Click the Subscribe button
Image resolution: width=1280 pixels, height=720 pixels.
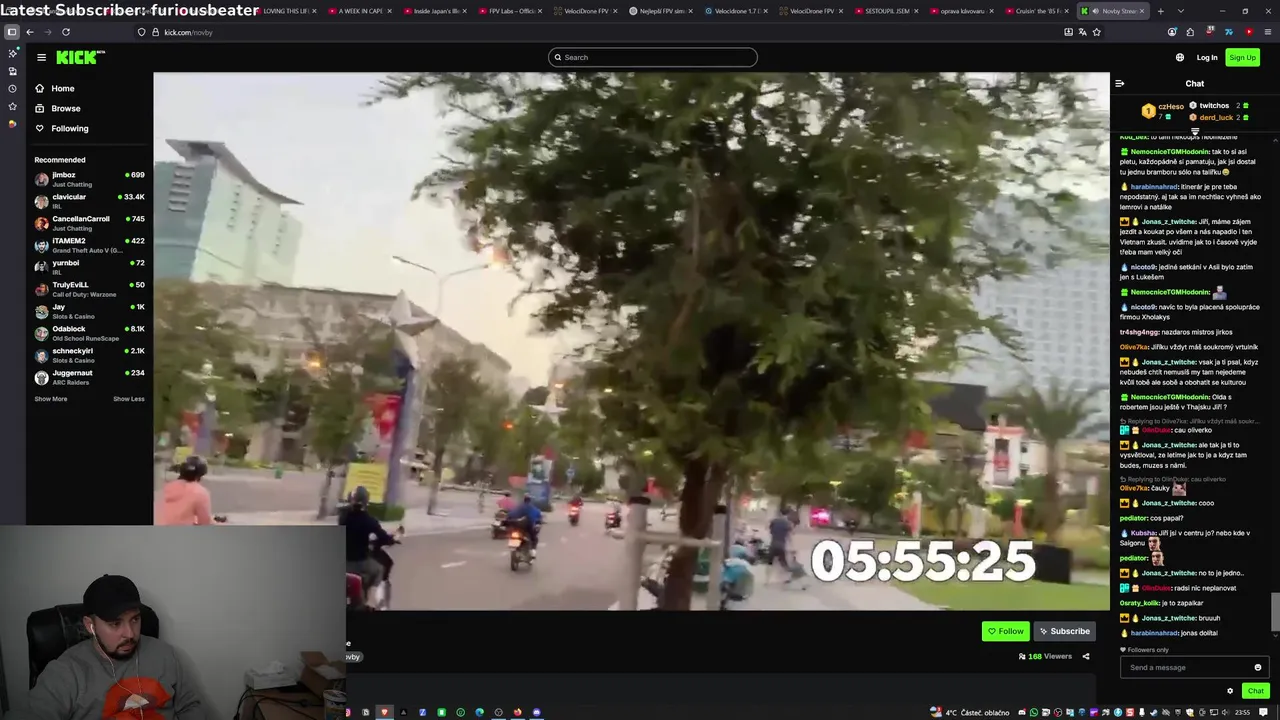tap(1064, 631)
